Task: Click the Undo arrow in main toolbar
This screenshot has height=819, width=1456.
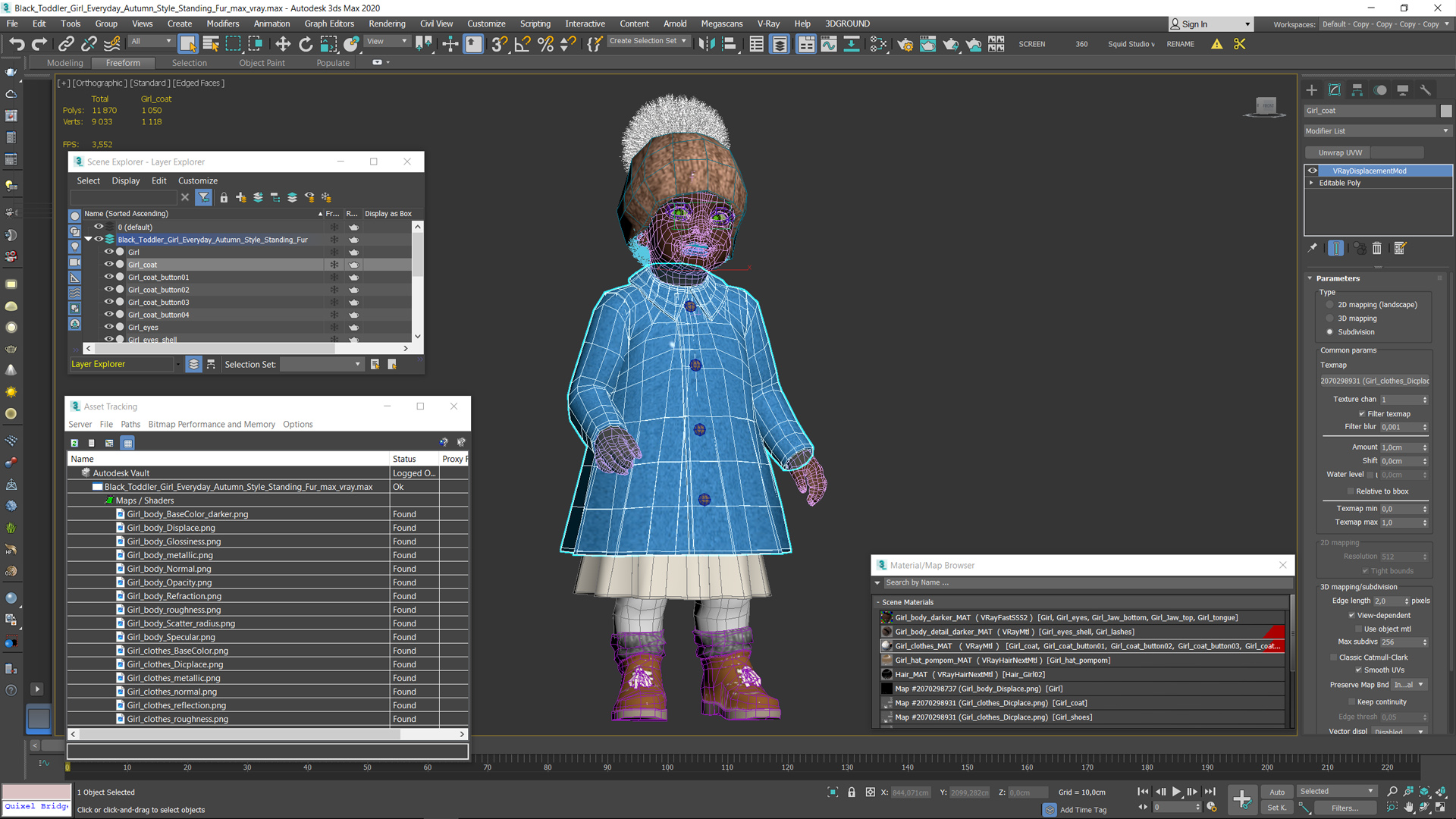Action: 17,44
